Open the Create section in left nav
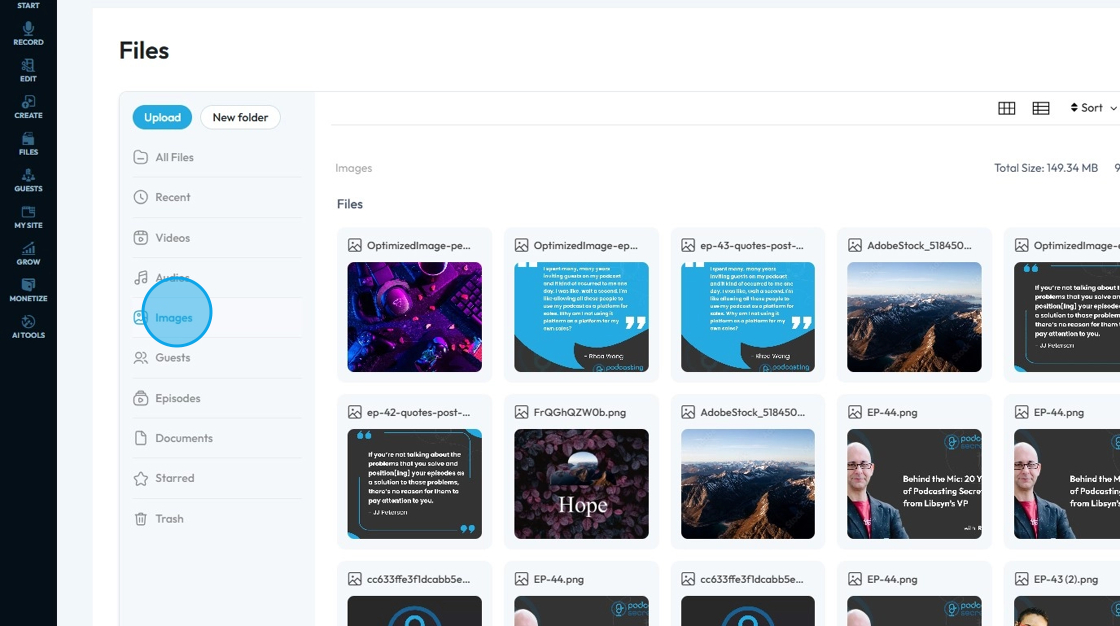 (28, 107)
